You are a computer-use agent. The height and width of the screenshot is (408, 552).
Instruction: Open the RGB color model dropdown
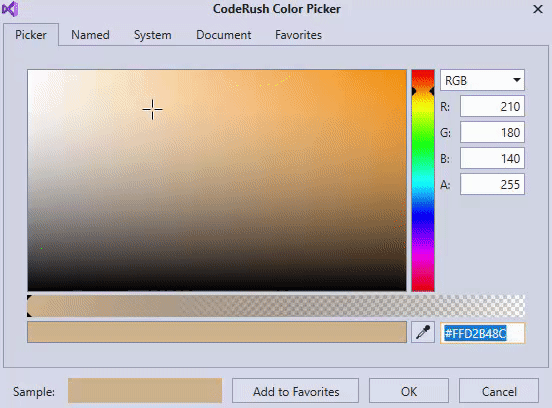(x=482, y=80)
